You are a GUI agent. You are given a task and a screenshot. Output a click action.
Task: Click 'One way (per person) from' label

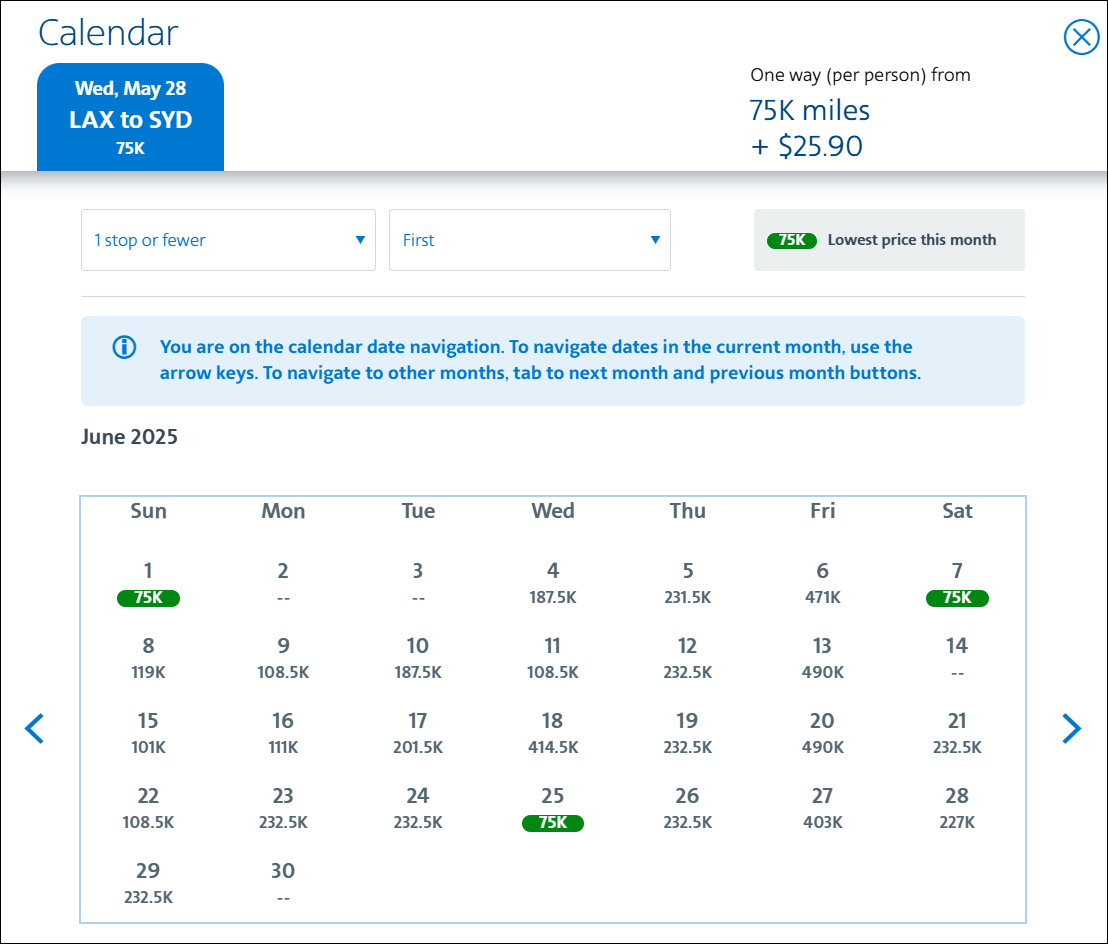[x=860, y=75]
